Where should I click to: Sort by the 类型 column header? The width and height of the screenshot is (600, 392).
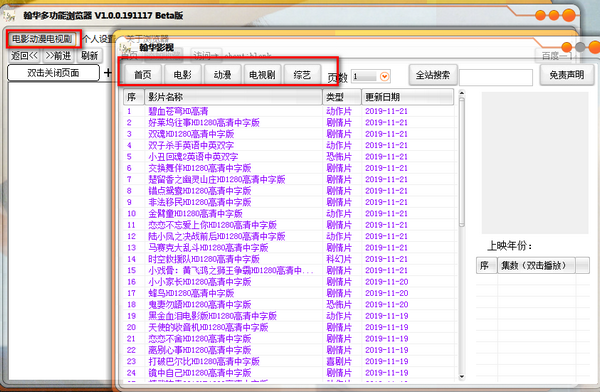[342, 97]
